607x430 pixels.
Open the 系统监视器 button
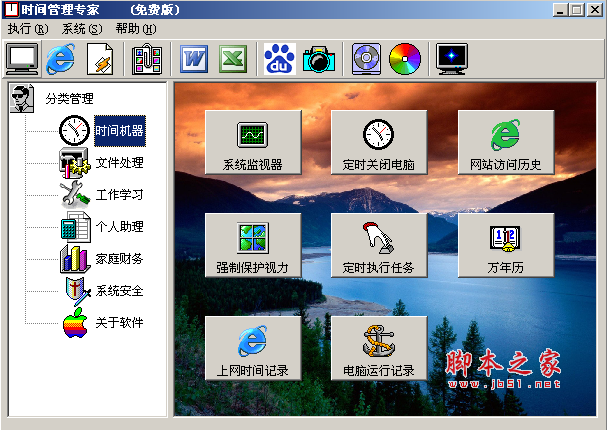253,142
